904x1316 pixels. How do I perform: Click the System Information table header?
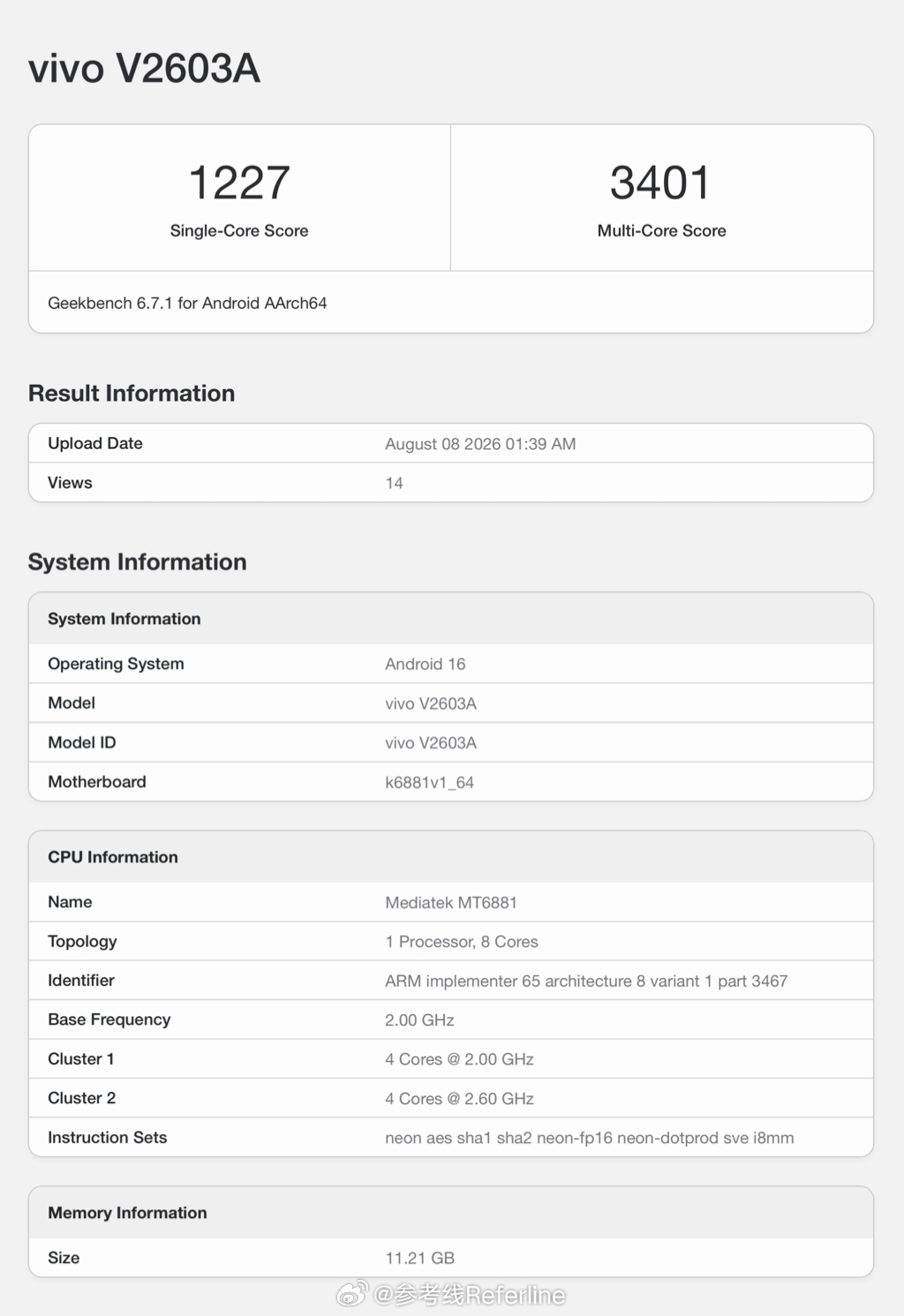(124, 619)
